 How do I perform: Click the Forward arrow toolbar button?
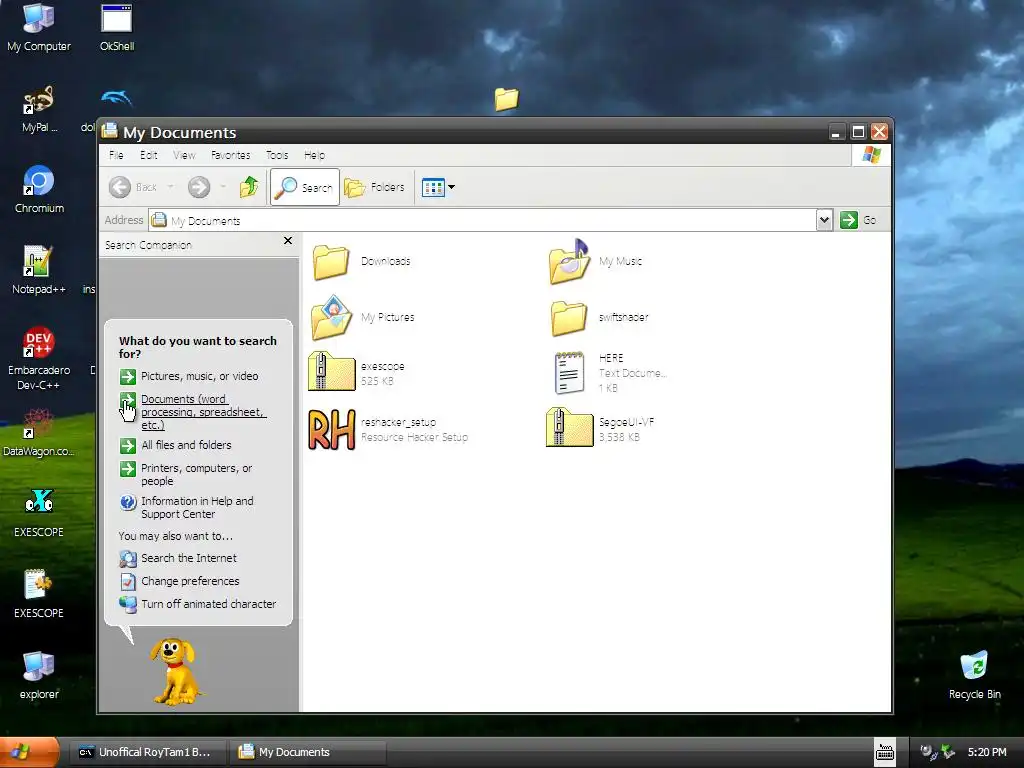click(x=199, y=187)
